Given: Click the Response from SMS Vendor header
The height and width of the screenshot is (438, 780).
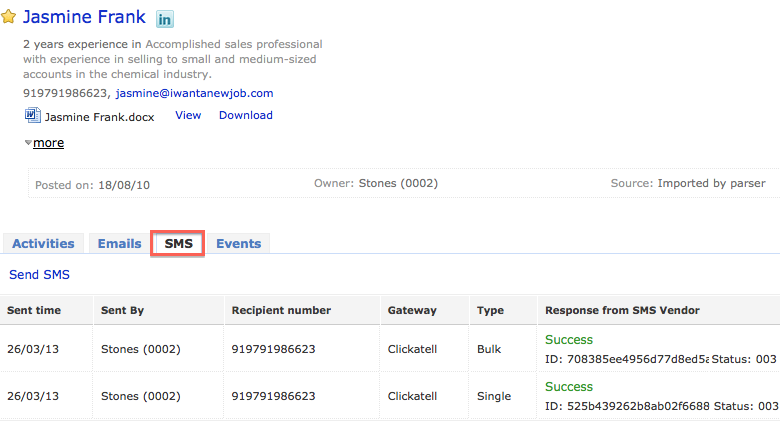Looking at the screenshot, I should coord(622,310).
